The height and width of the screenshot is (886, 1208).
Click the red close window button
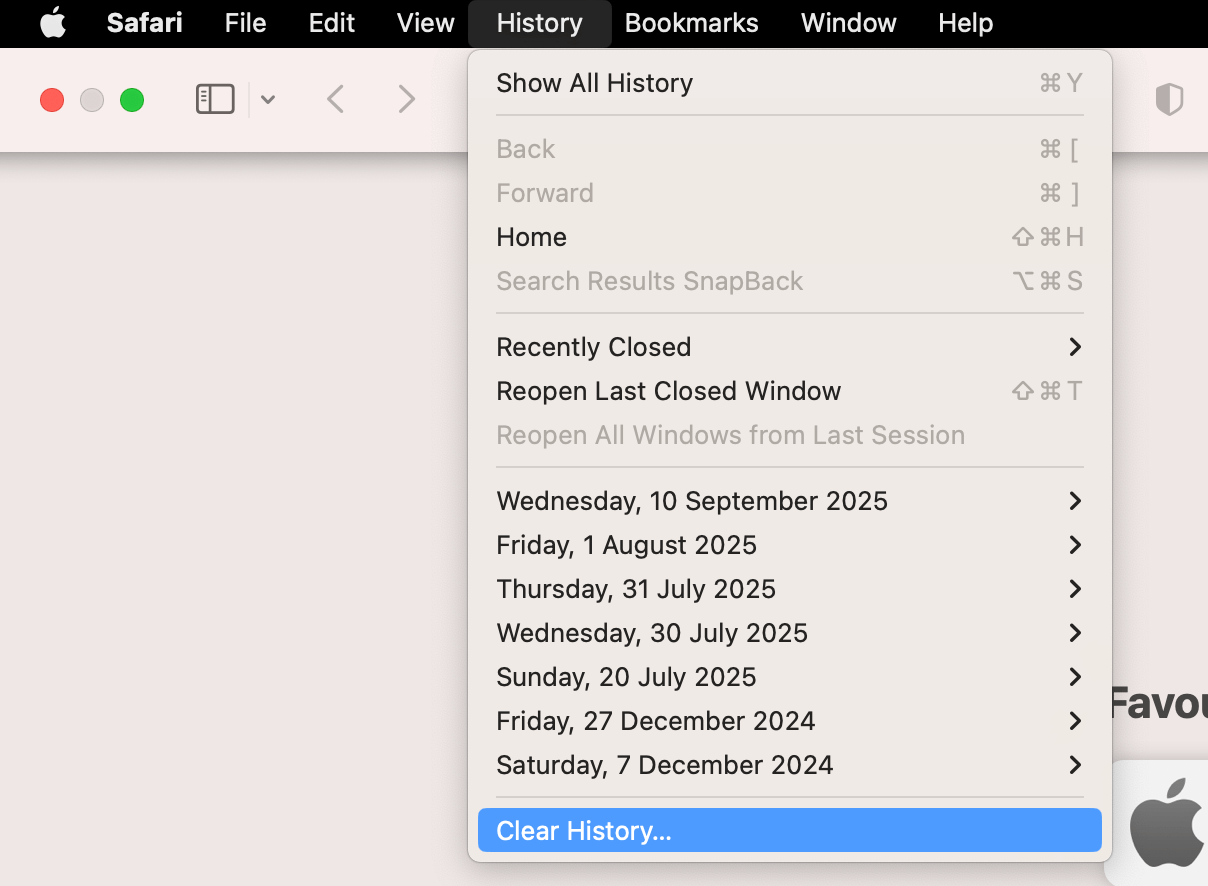tap(52, 100)
